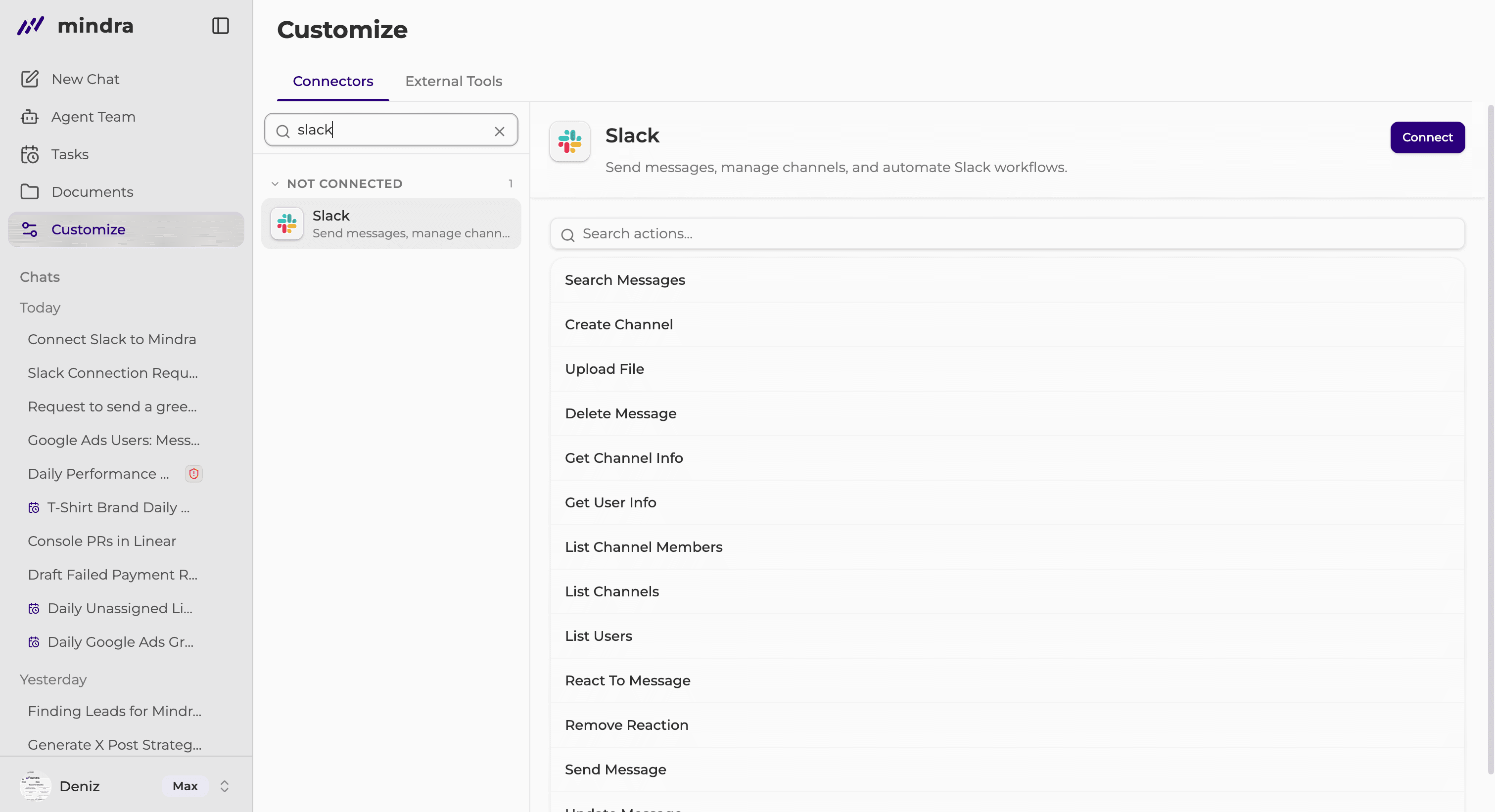Open the Request to send a gree... chat

click(113, 406)
